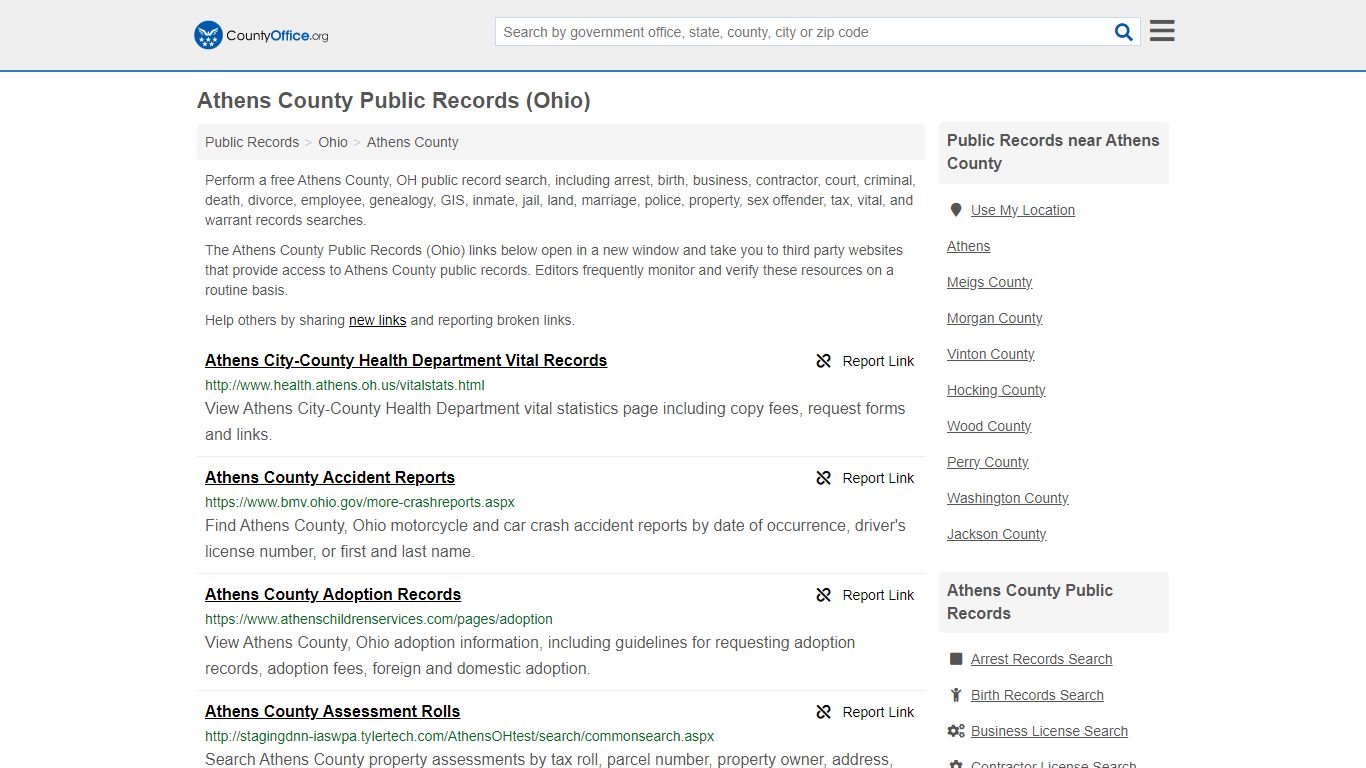This screenshot has height=768, width=1366.
Task: Open Jackson County link
Action: click(x=997, y=534)
